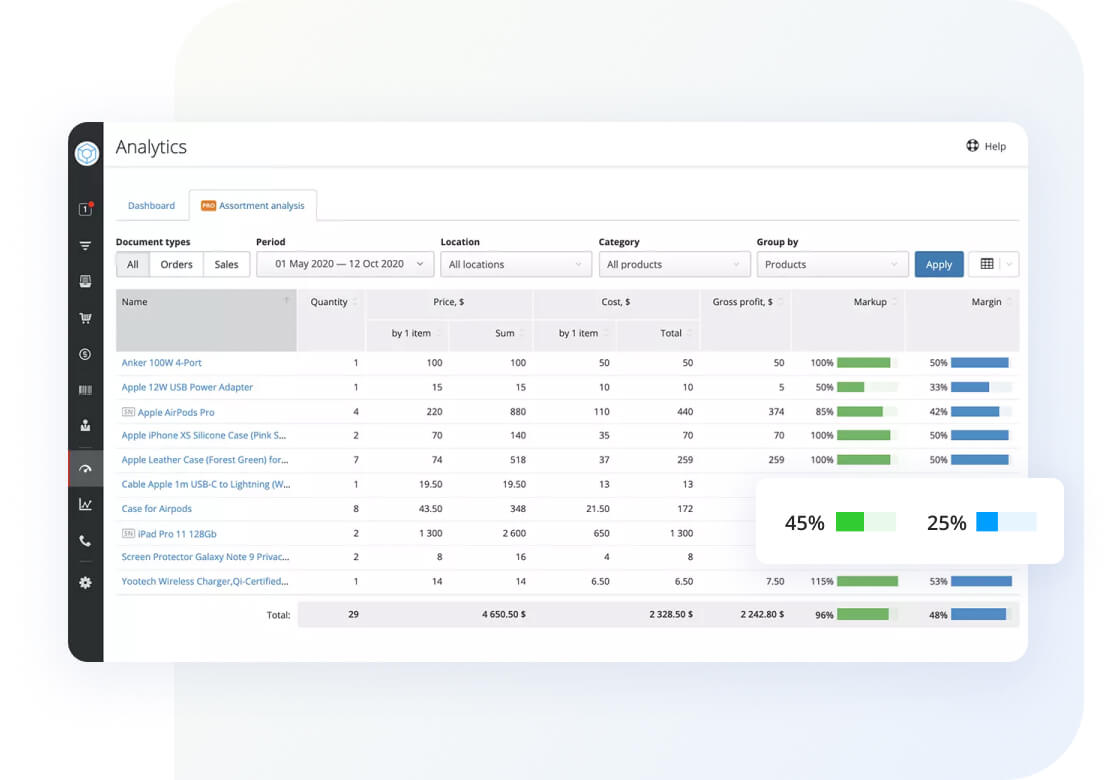The image size is (1112, 780).
Task: Expand the All locations dropdown
Action: (516, 264)
